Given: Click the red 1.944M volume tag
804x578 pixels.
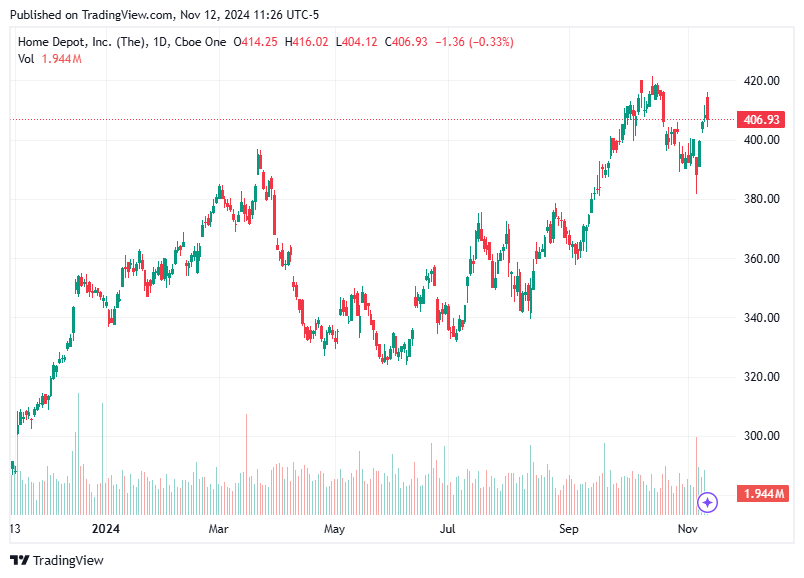Looking at the screenshot, I should click(x=761, y=491).
